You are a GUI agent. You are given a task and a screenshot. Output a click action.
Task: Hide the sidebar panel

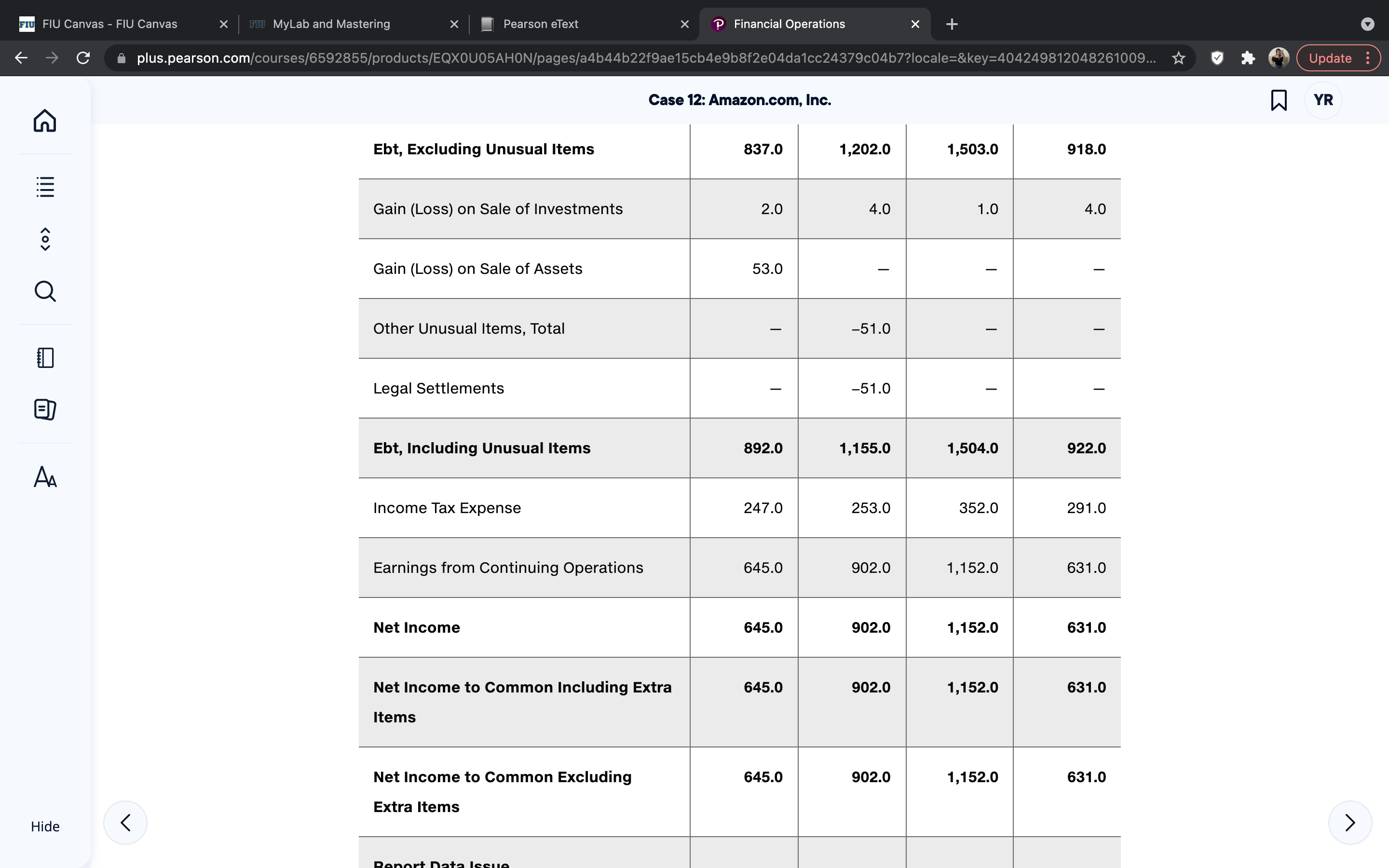pyautogui.click(x=45, y=826)
